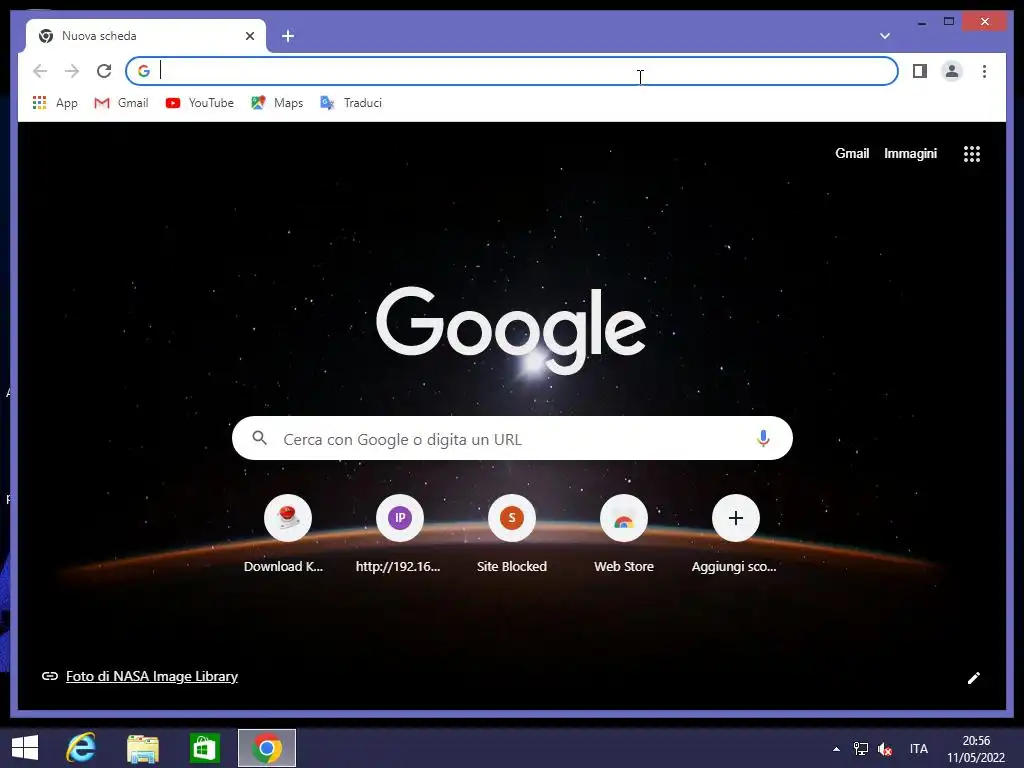
Task: Toggle the side panel icon
Action: (x=920, y=71)
